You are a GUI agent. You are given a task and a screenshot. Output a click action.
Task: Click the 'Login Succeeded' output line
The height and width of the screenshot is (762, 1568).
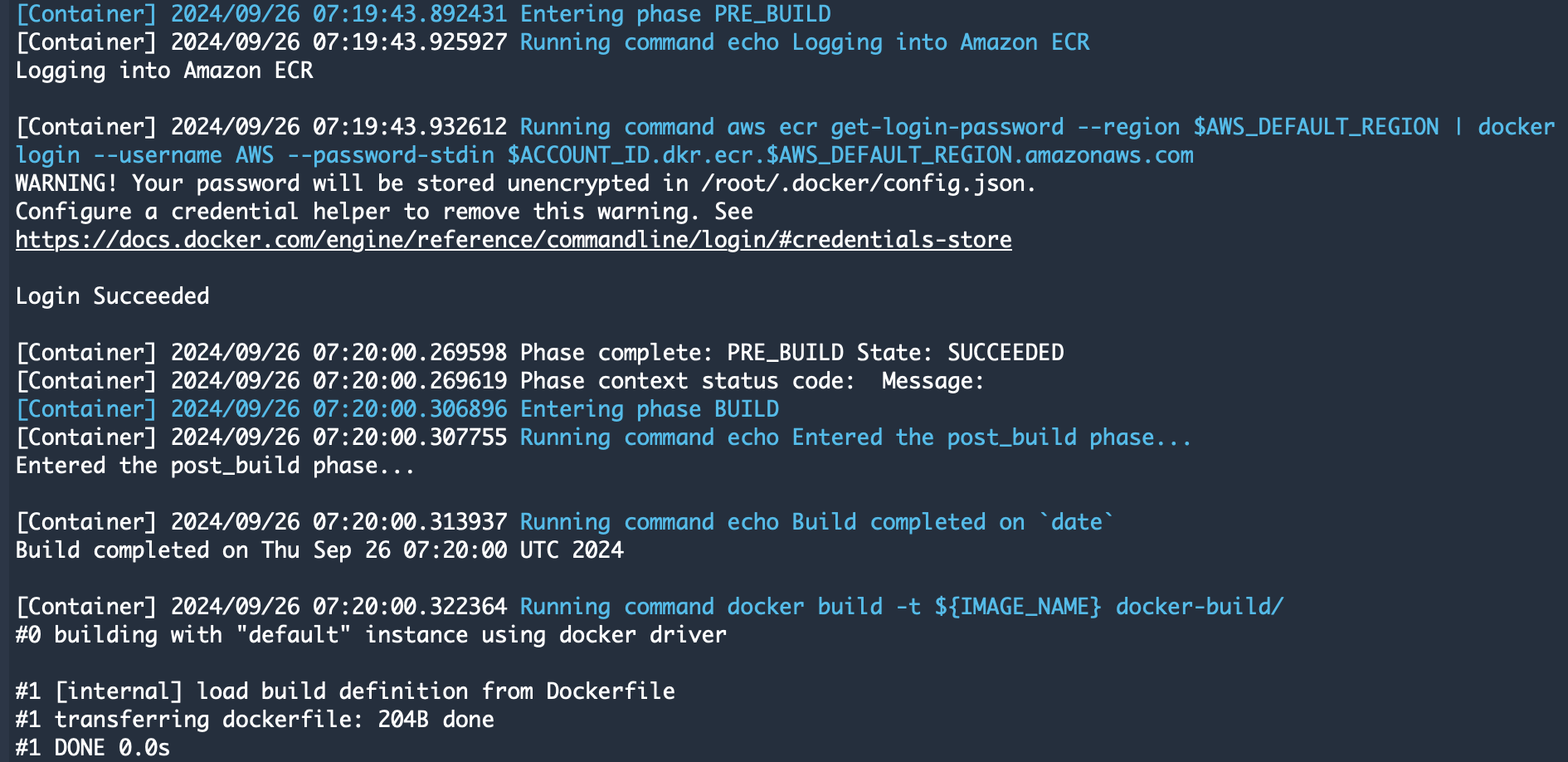pos(113,296)
